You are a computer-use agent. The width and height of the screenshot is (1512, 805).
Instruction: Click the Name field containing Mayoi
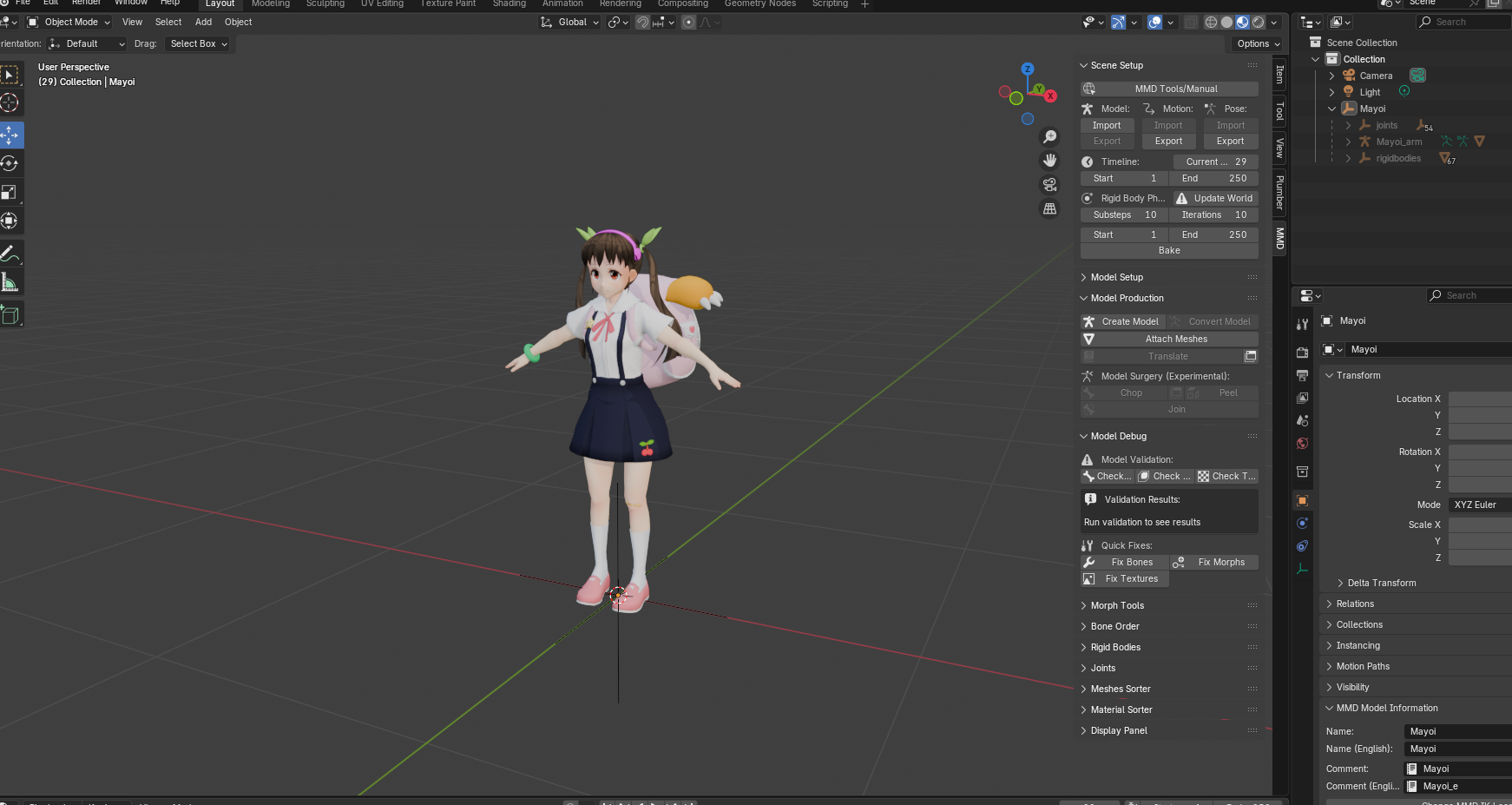coord(1458,731)
